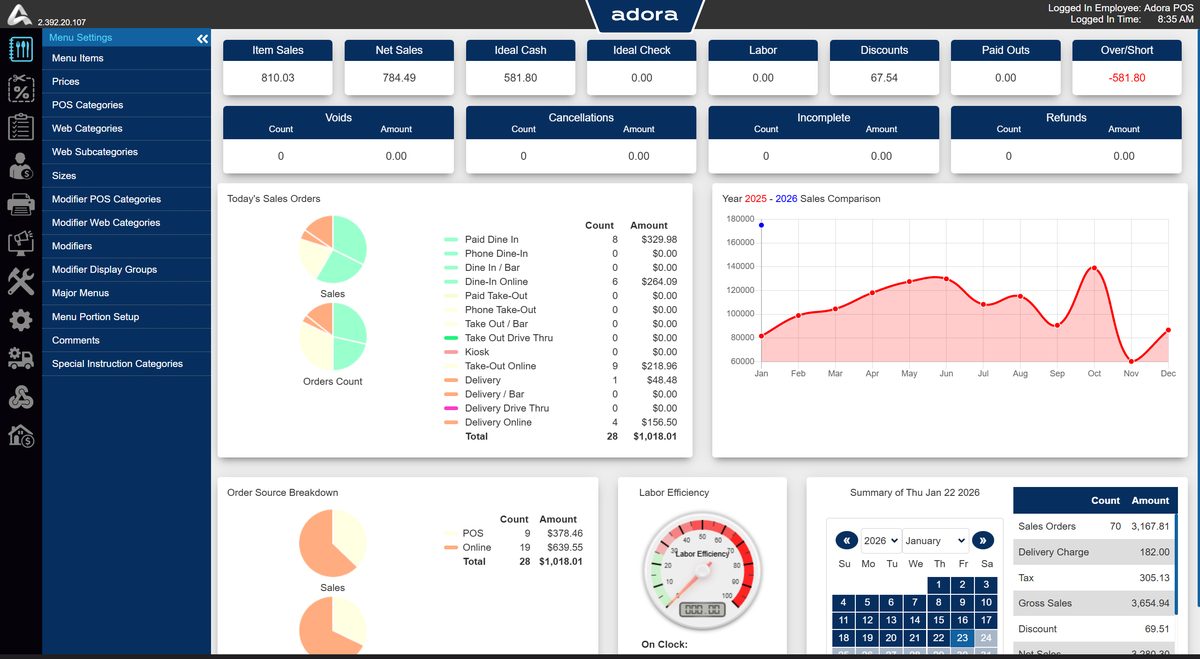
Task: Open Menu Portion Setup entry
Action: pos(126,317)
